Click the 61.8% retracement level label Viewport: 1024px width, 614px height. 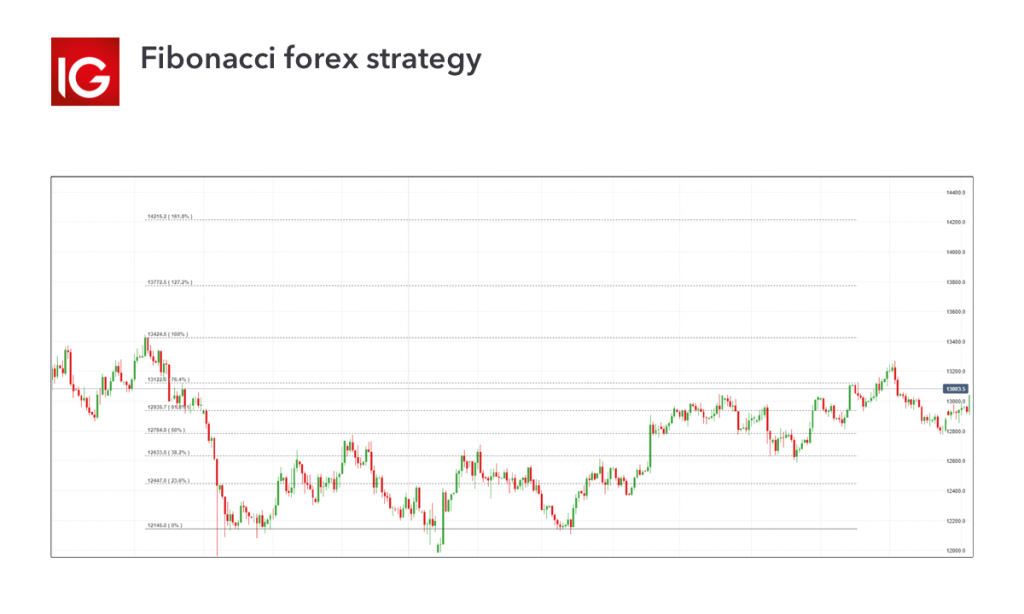168,407
